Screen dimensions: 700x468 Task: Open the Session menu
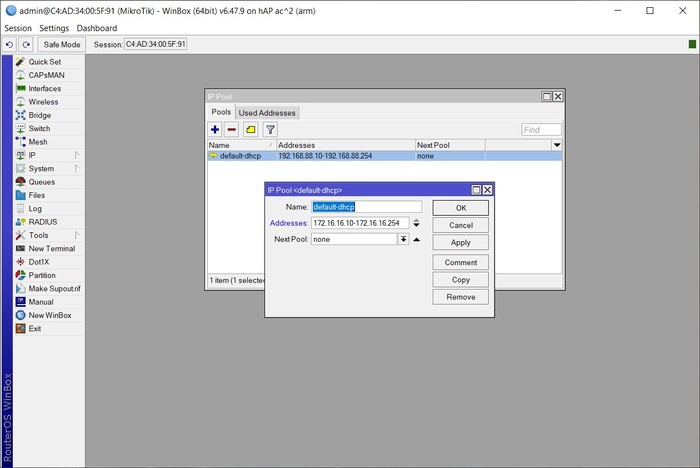click(x=18, y=28)
